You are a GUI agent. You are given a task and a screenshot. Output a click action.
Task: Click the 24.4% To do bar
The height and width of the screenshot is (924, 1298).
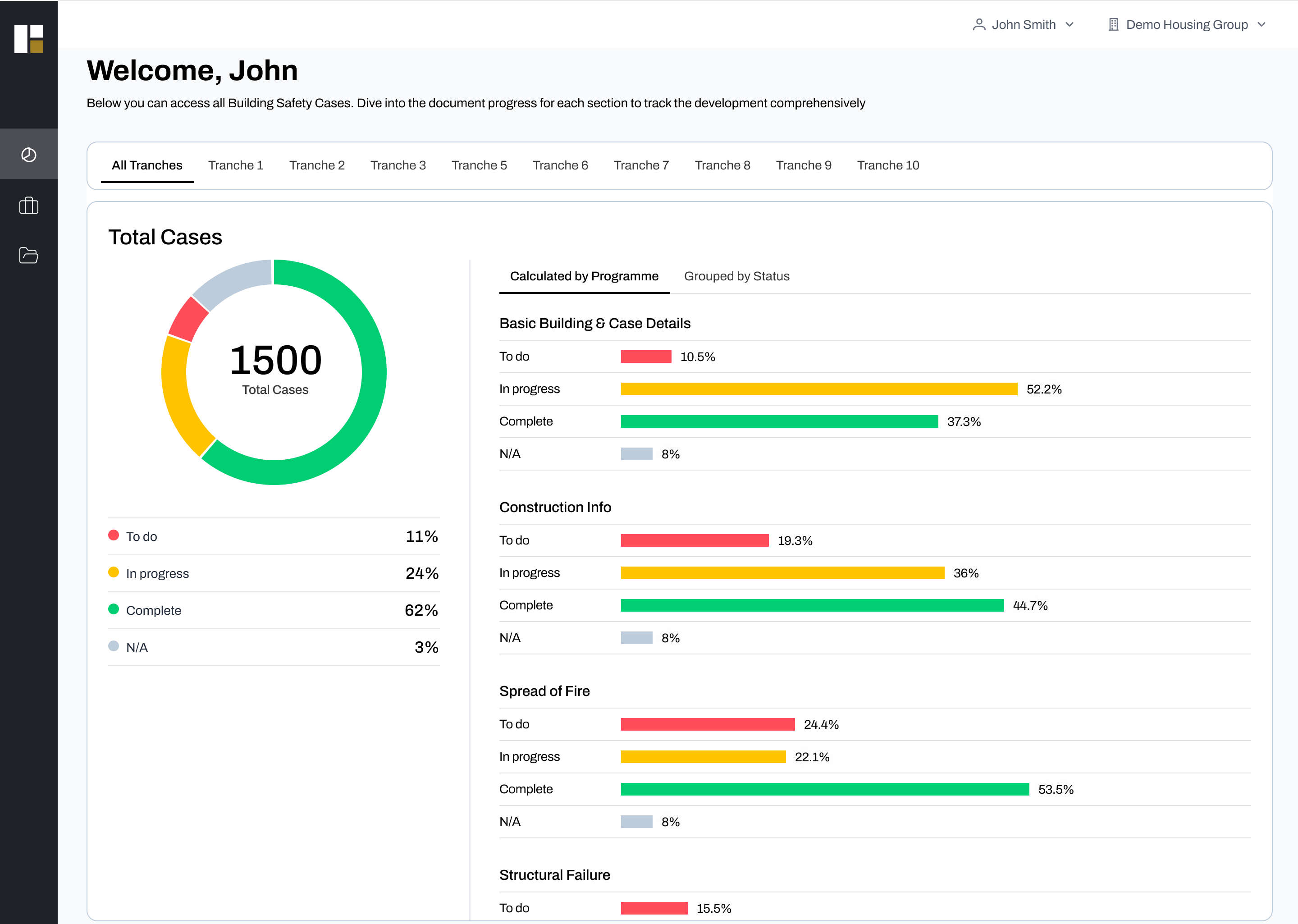tap(708, 724)
